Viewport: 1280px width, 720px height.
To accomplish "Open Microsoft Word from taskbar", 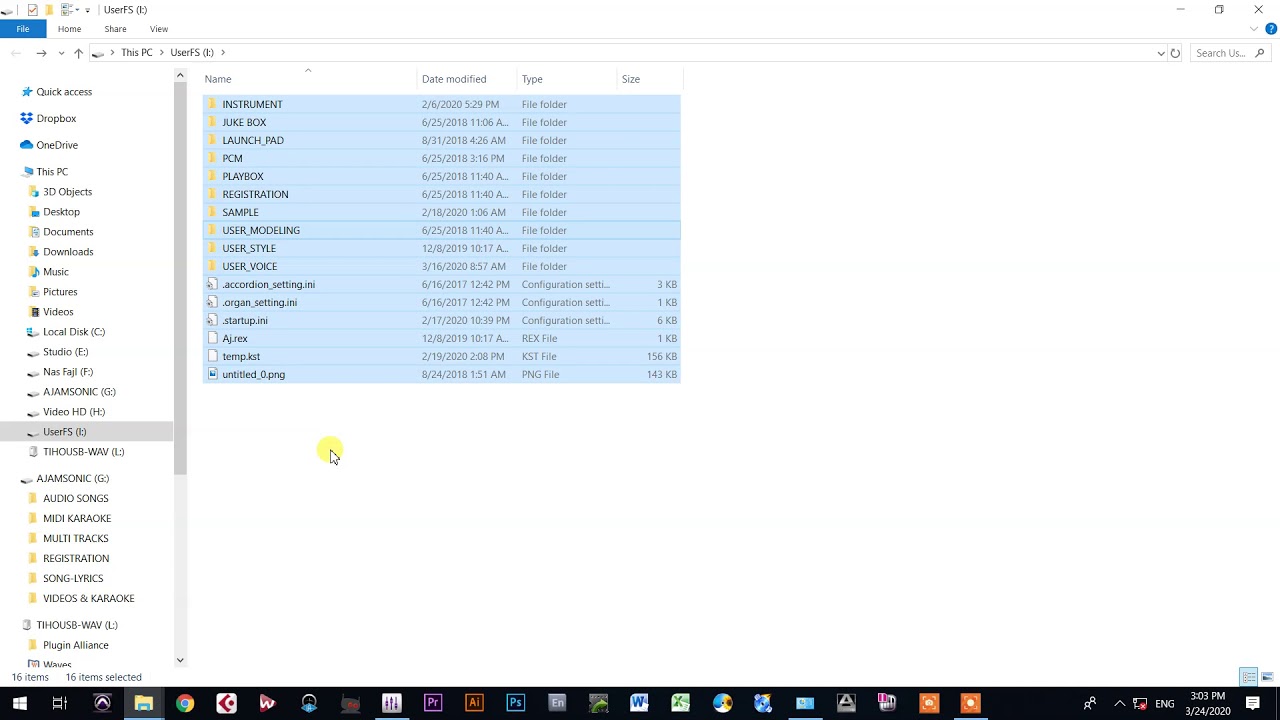I will tap(639, 703).
